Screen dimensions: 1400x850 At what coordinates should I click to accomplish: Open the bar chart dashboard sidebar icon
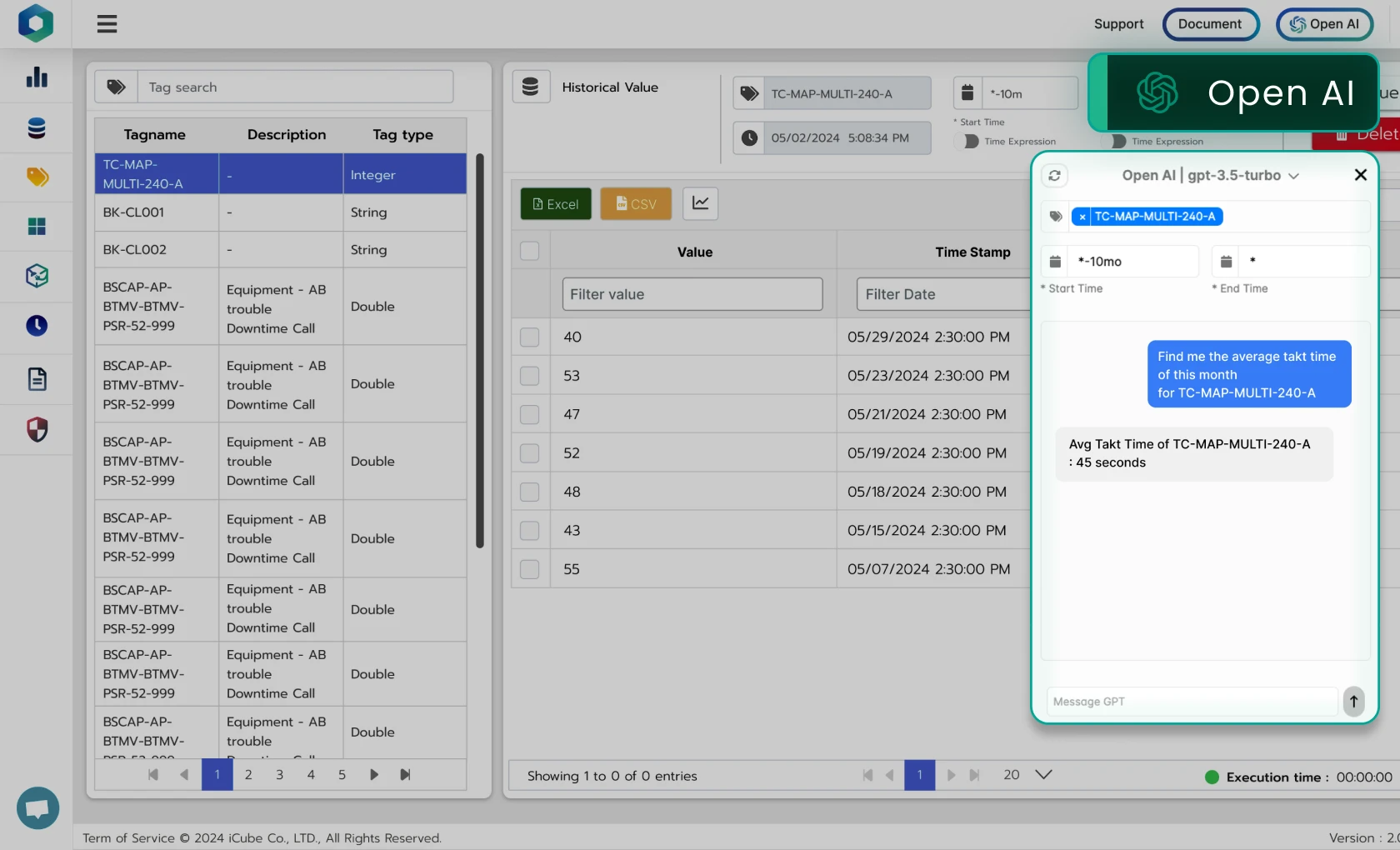point(37,77)
